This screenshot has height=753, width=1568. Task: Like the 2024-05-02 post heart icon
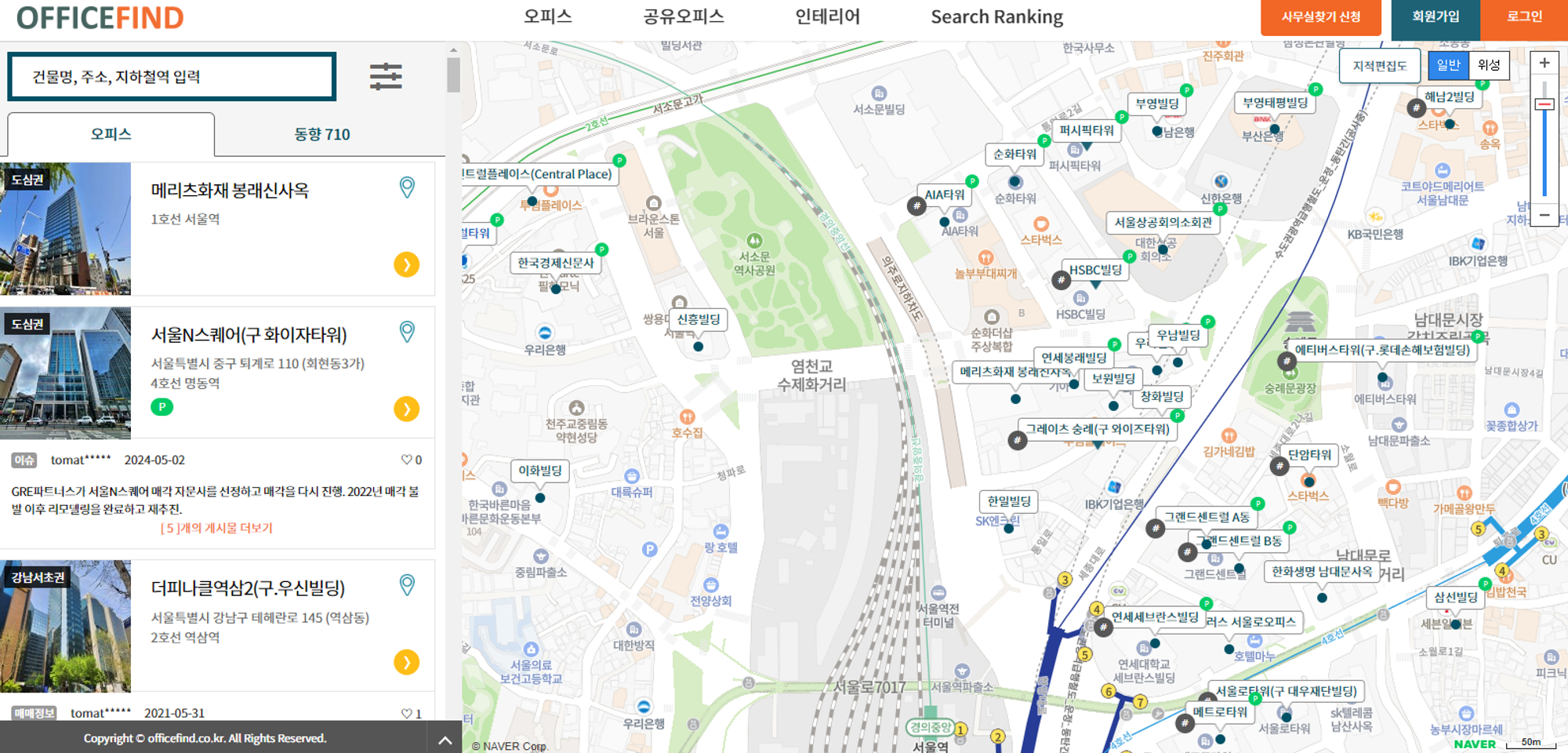click(406, 460)
